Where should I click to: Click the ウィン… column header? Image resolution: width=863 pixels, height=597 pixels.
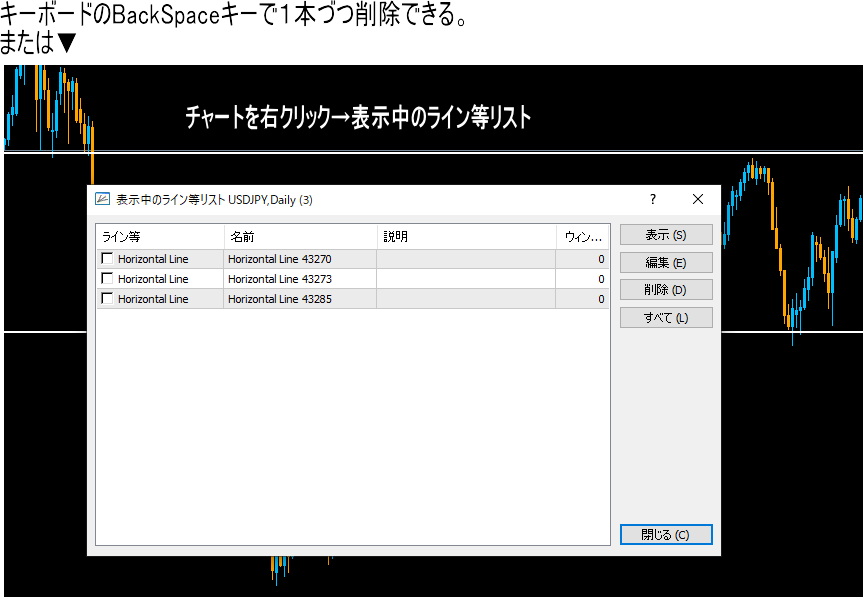pyautogui.click(x=582, y=237)
